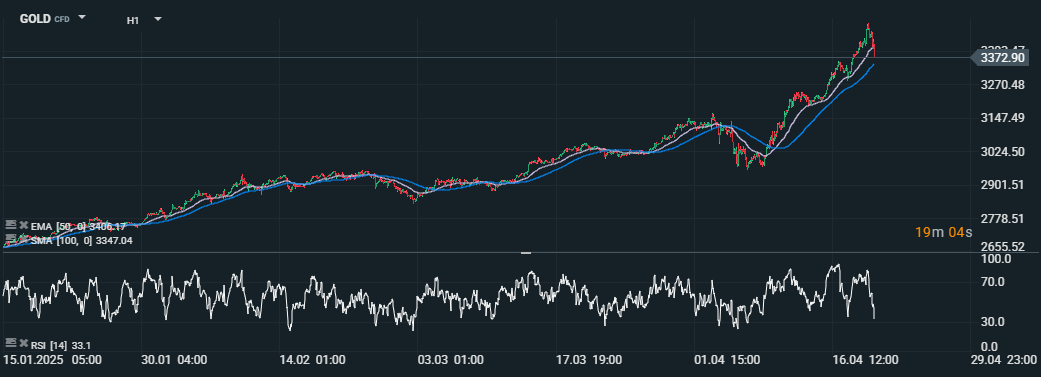The width and height of the screenshot is (1041, 377).
Task: Click the 03.03 01:00 time axis label
Action: point(450,360)
